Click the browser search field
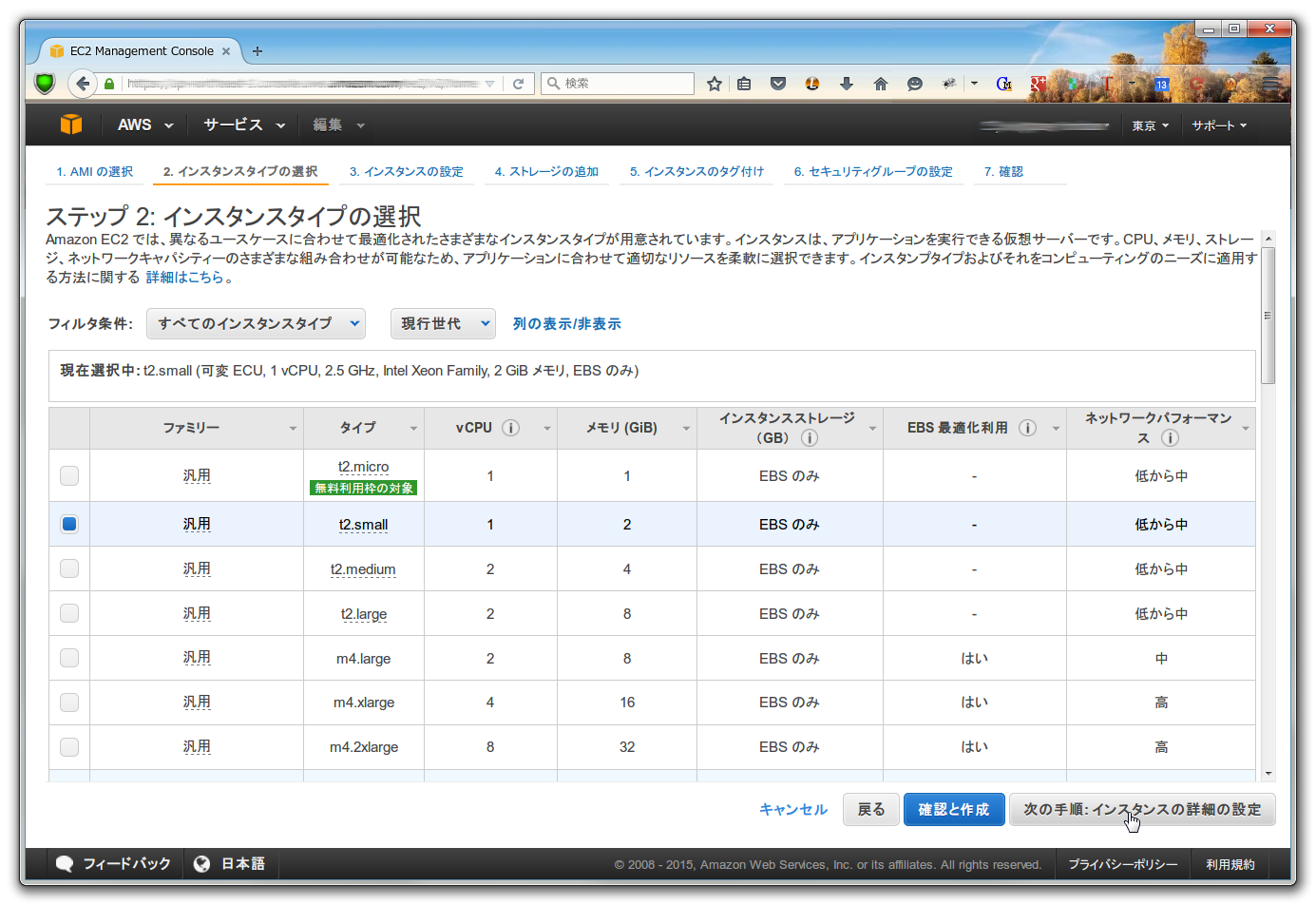This screenshot has height=905, width=1316. click(x=618, y=84)
